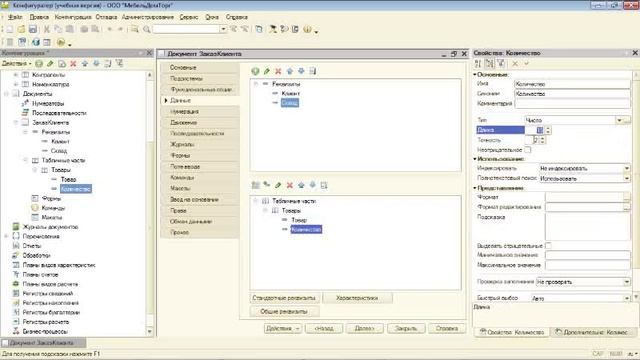Click the Далее> button
640x360 pixels.
click(x=364, y=328)
